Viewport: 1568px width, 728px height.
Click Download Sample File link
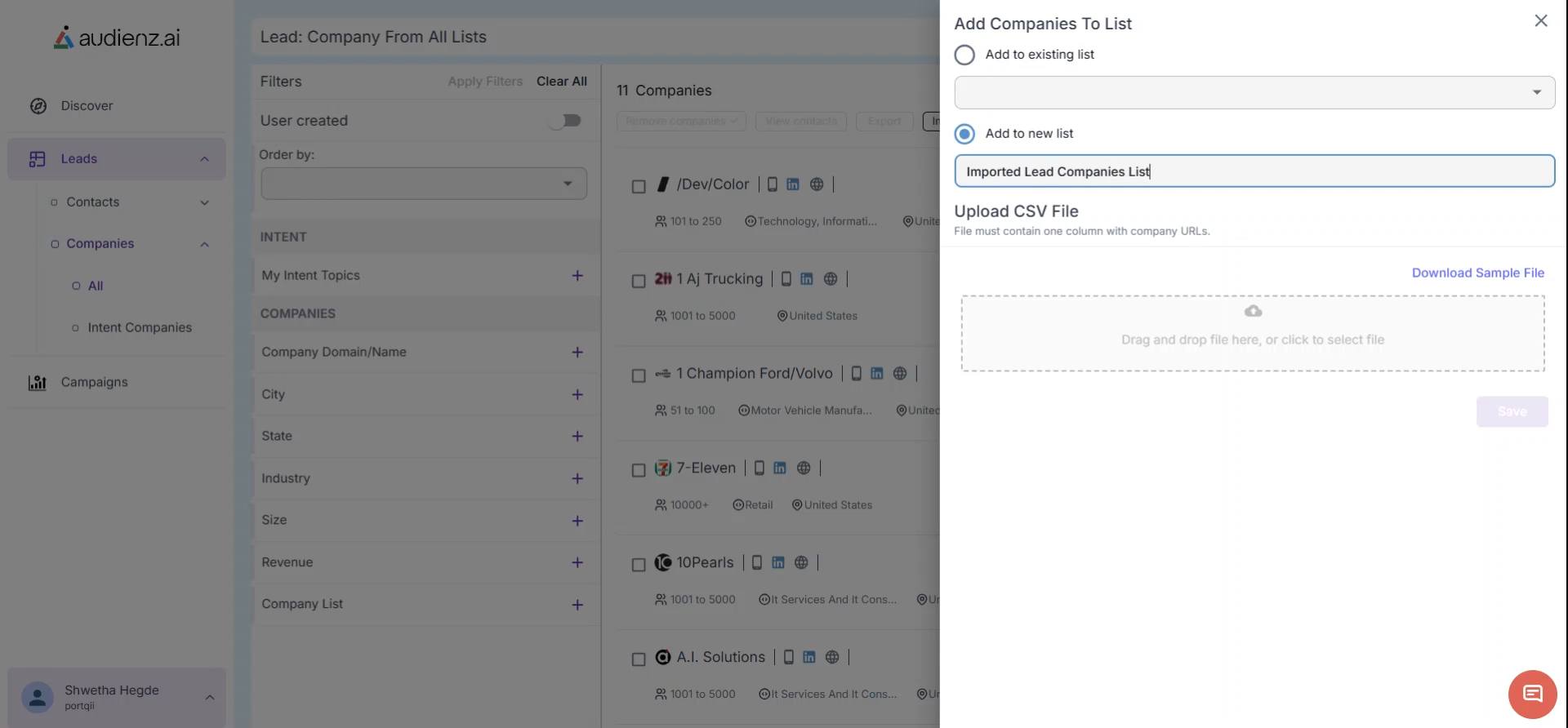point(1477,273)
